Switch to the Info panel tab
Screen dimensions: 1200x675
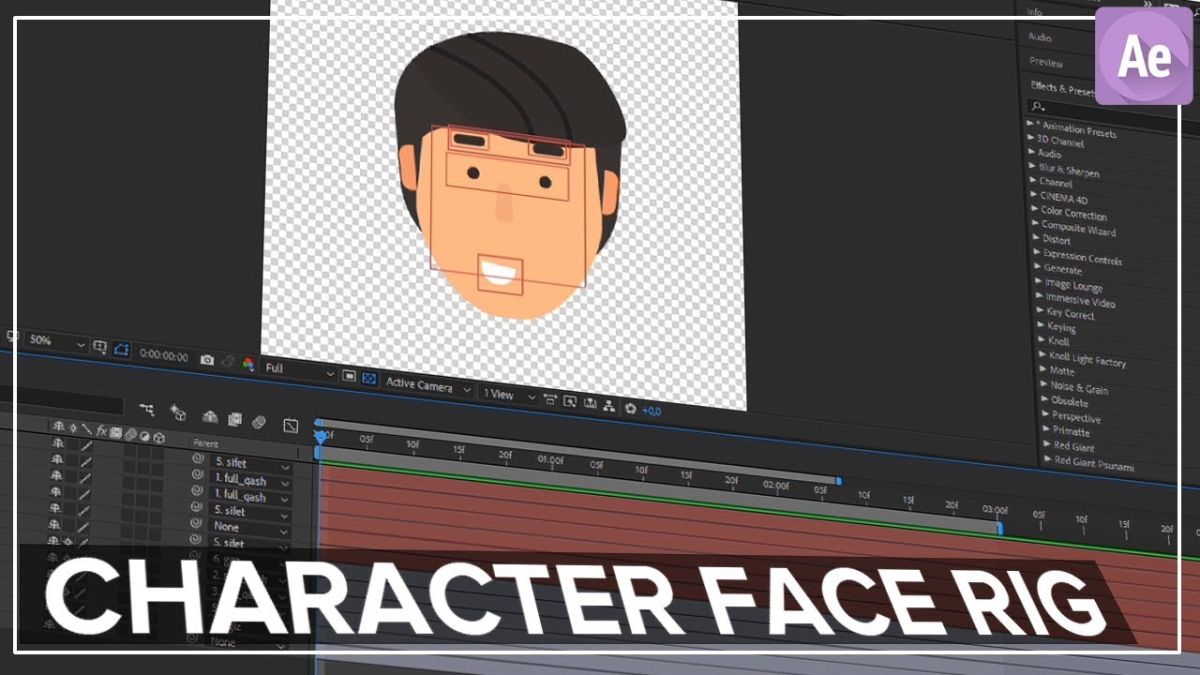click(x=1035, y=12)
